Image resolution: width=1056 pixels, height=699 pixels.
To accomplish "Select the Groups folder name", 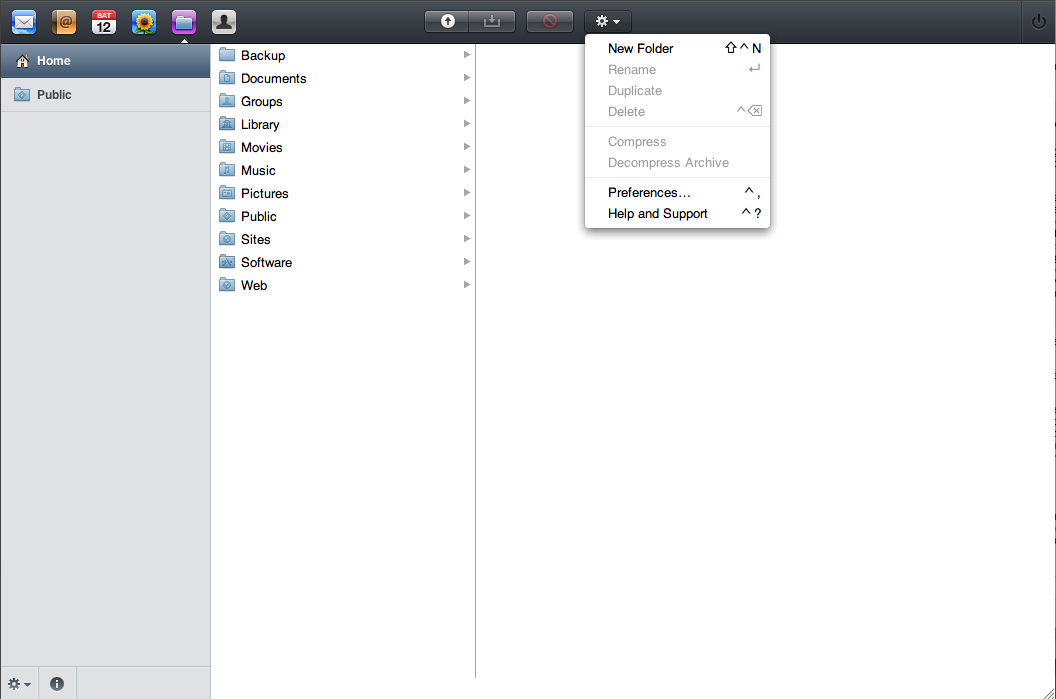I will (262, 102).
